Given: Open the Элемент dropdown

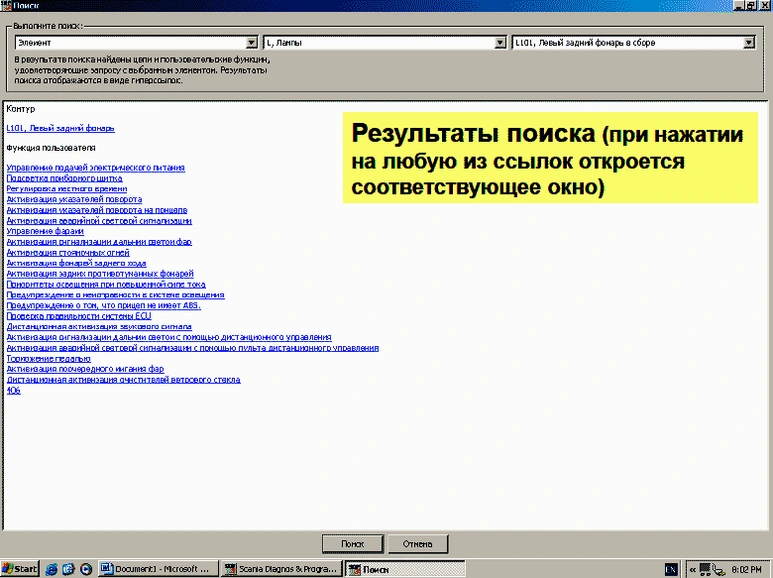Looking at the screenshot, I should [x=252, y=43].
